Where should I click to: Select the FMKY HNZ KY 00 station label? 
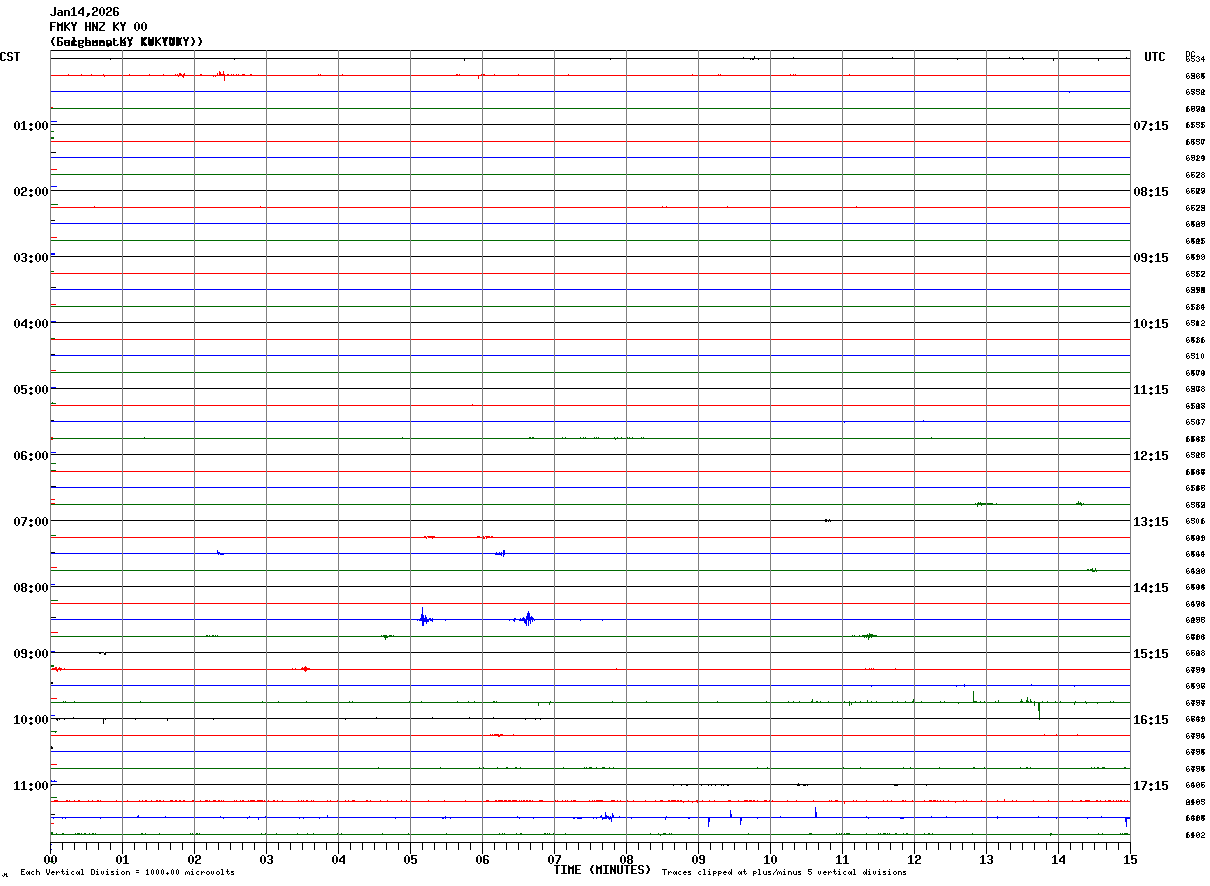pyautogui.click(x=98, y=27)
